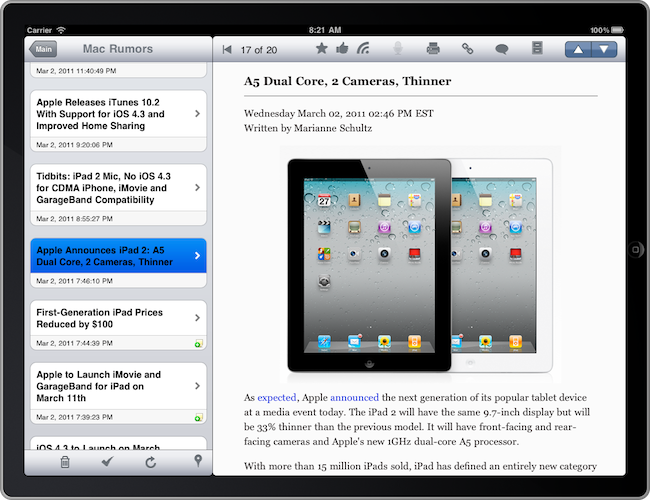Screen dimensions: 650x500
Task: Open the archive drawer icon
Action: pos(537,48)
